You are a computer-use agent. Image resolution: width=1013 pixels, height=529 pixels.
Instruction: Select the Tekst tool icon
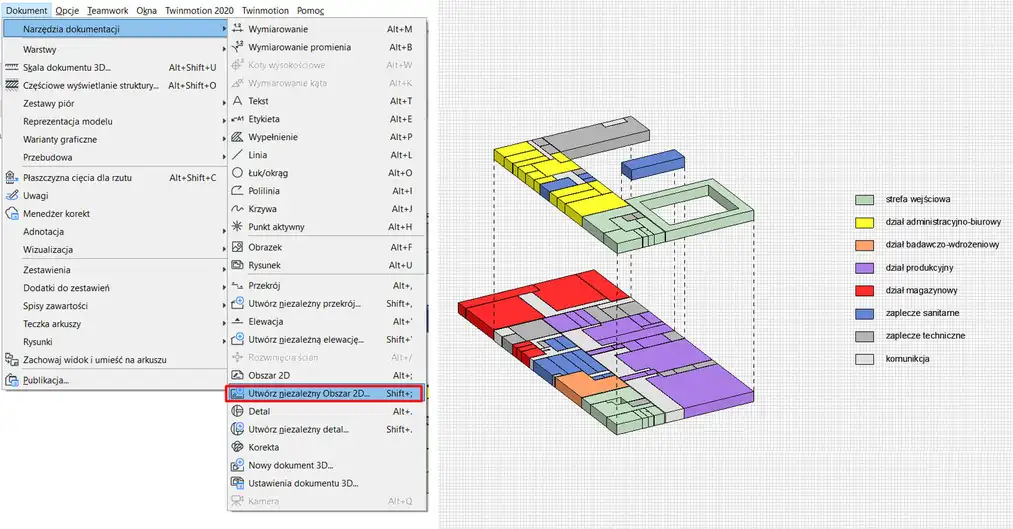pyautogui.click(x=237, y=101)
